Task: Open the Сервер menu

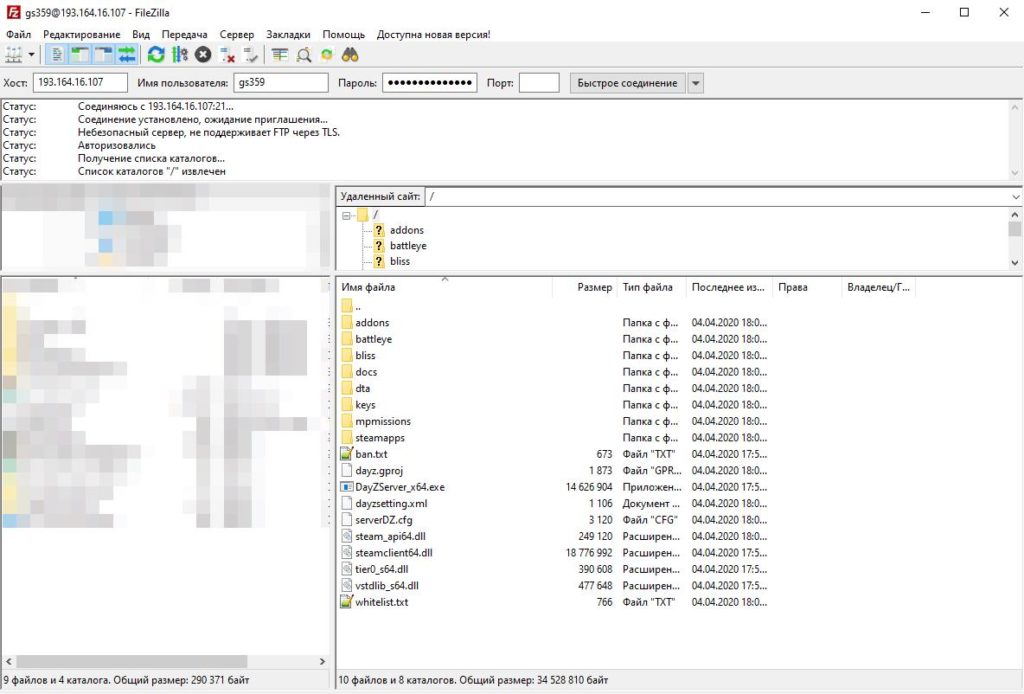Action: tap(236, 34)
